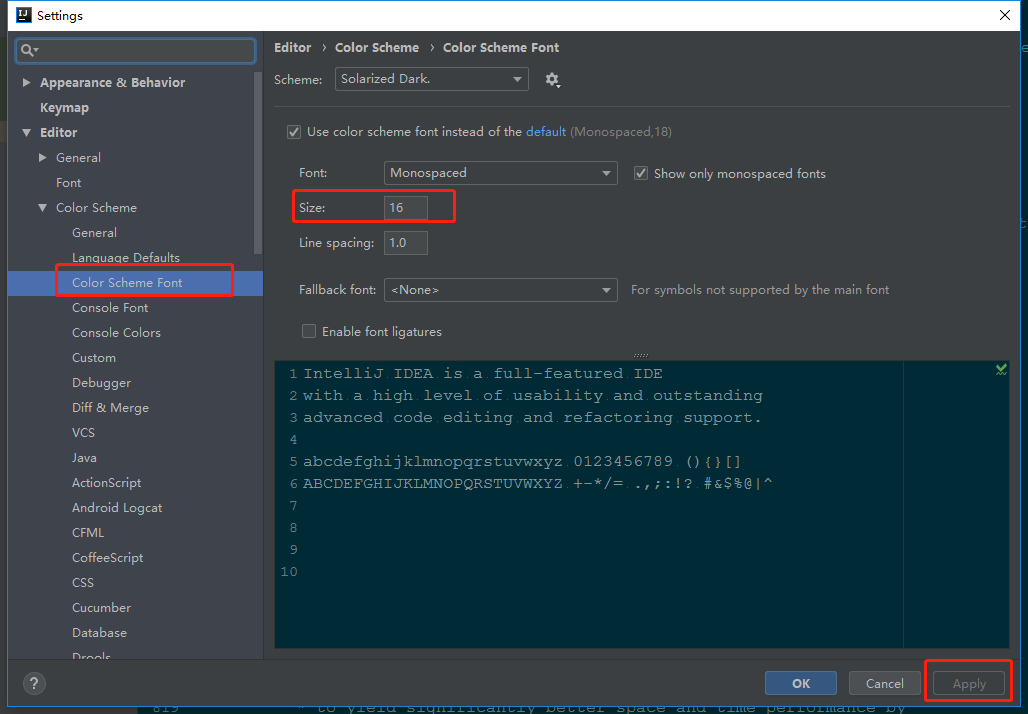Click the Line spacing input field
Viewport: 1028px width, 714px height.
pyautogui.click(x=406, y=243)
